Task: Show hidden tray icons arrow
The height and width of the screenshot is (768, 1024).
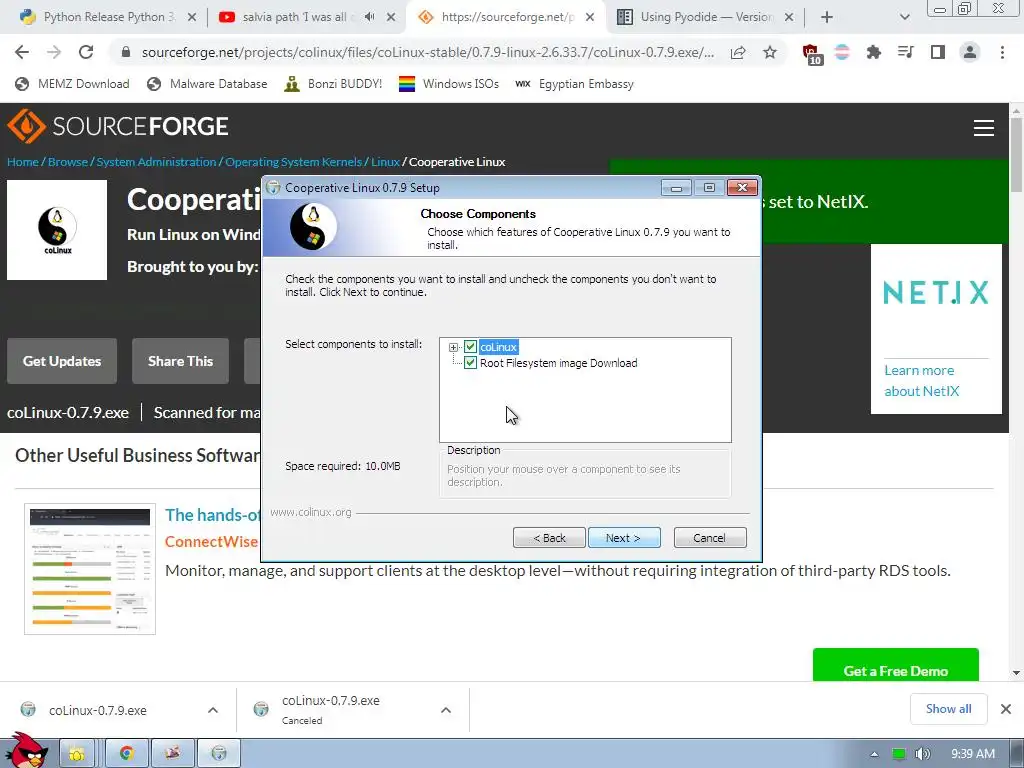Action: [874, 754]
